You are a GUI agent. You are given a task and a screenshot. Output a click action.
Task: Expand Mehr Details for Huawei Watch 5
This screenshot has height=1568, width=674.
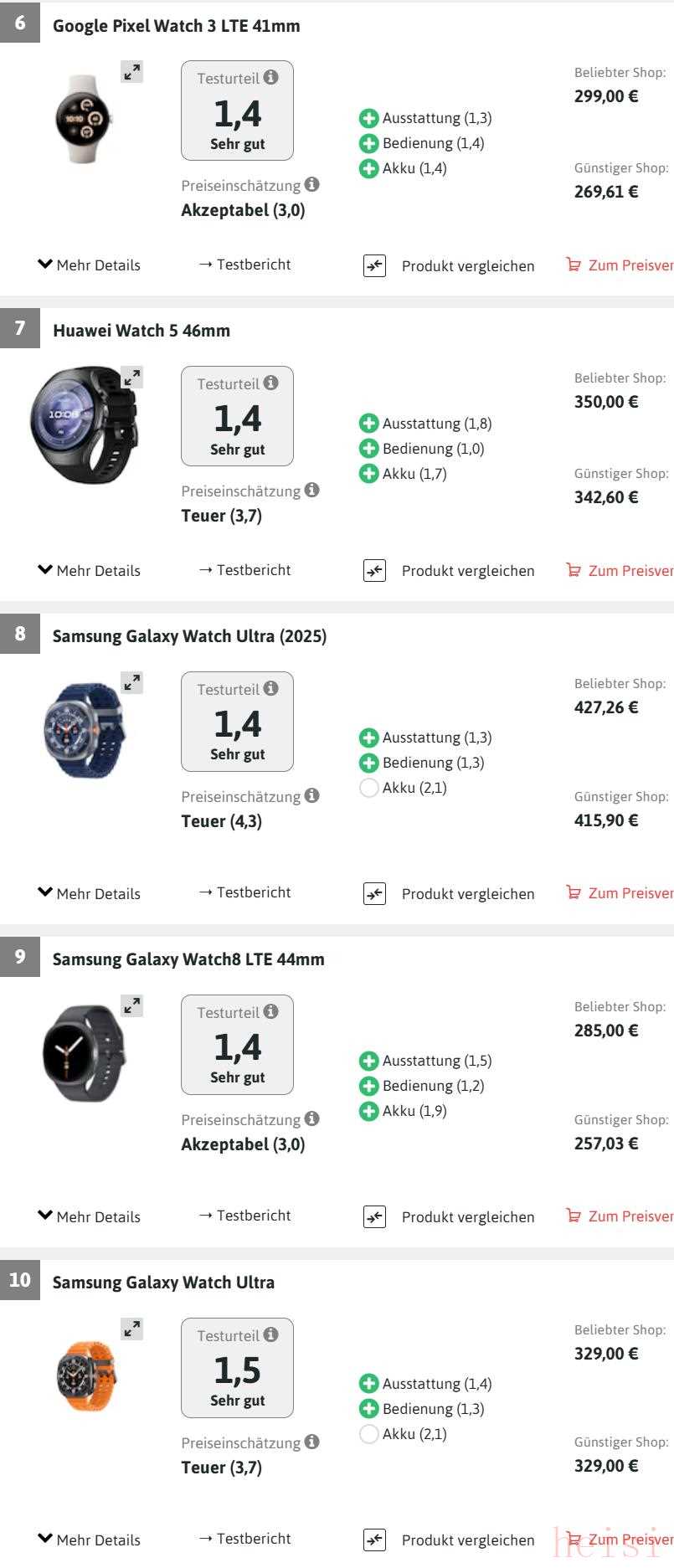coord(89,571)
